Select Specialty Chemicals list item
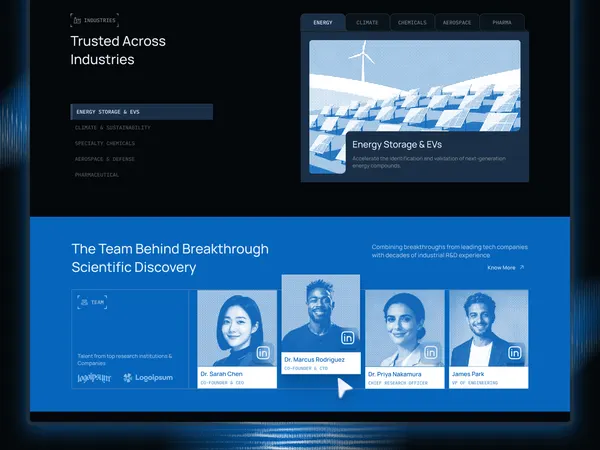This screenshot has height=450, width=600. 105,143
